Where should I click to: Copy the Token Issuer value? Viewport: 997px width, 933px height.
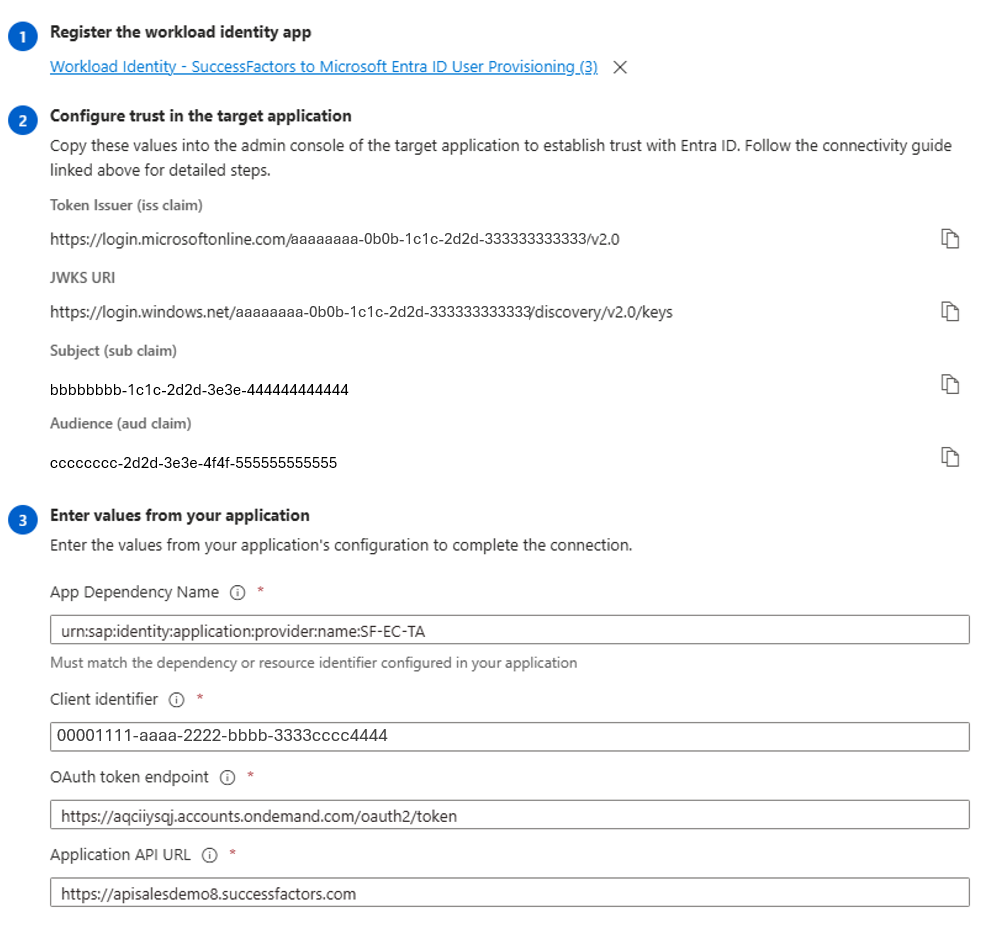point(950,238)
